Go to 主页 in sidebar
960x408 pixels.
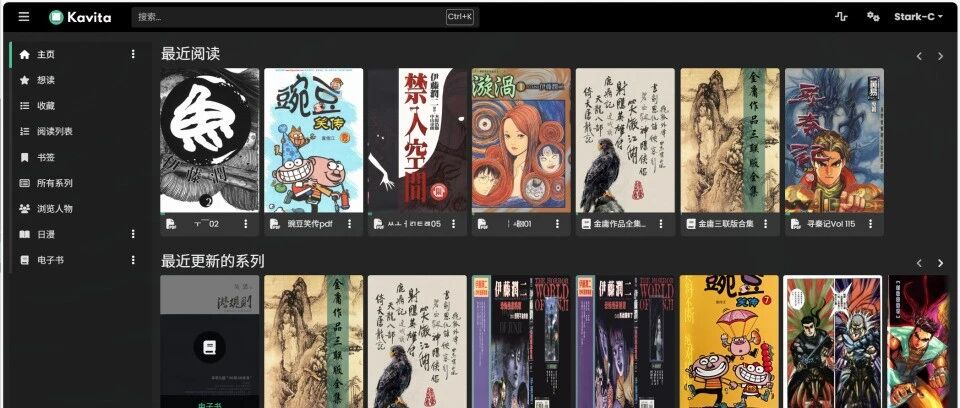point(46,55)
